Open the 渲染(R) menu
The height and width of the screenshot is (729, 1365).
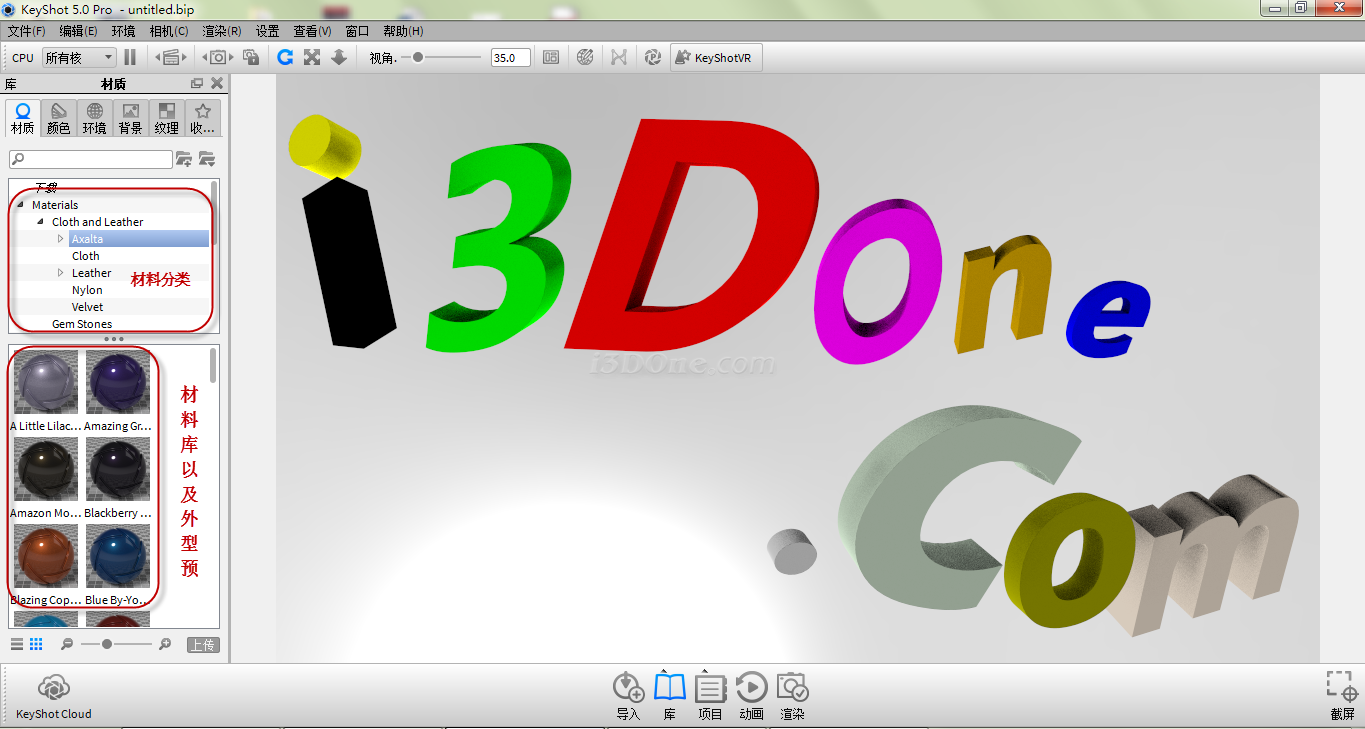tap(221, 31)
